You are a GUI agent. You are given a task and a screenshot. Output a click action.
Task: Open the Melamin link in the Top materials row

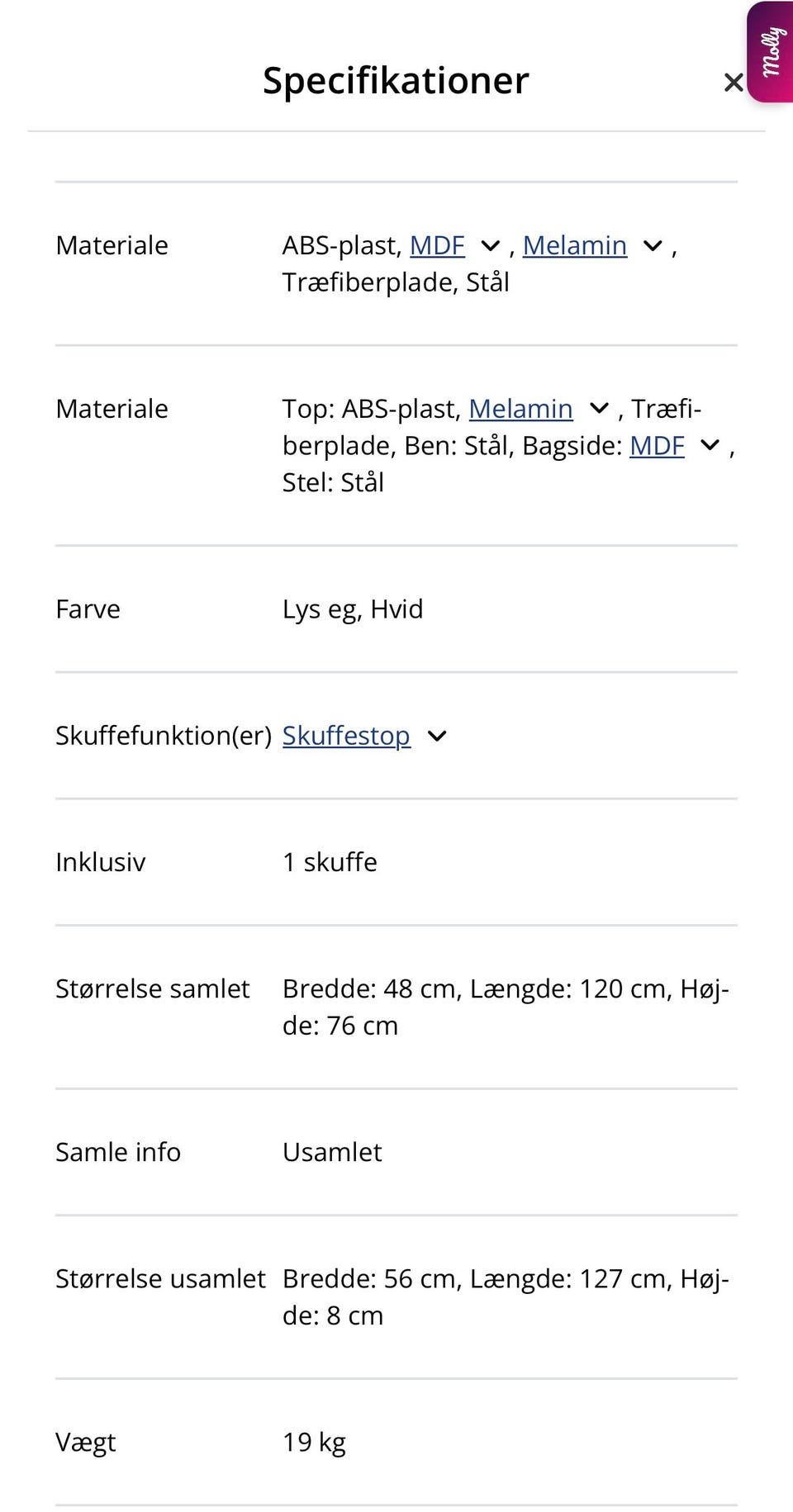[x=521, y=409]
